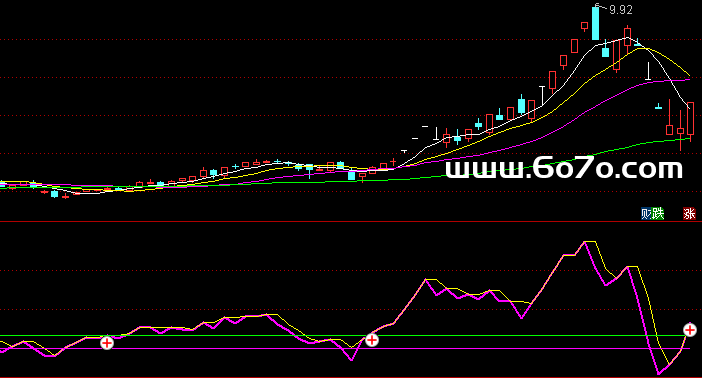Screen dimensions: 702x378
Task: Select the tall cyan candle below 9.92
Action: [x=595, y=22]
